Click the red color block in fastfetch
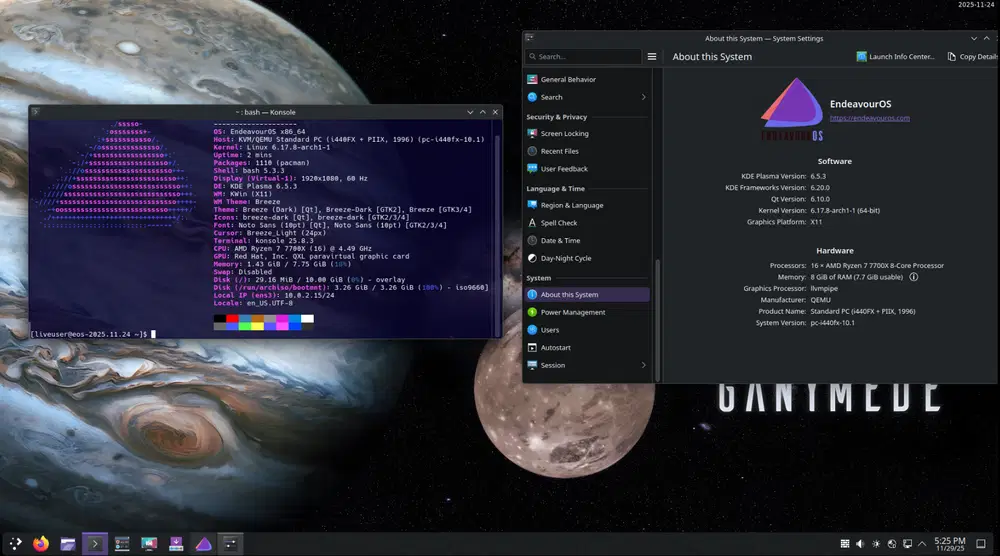This screenshot has width=1000, height=556. pos(232,318)
